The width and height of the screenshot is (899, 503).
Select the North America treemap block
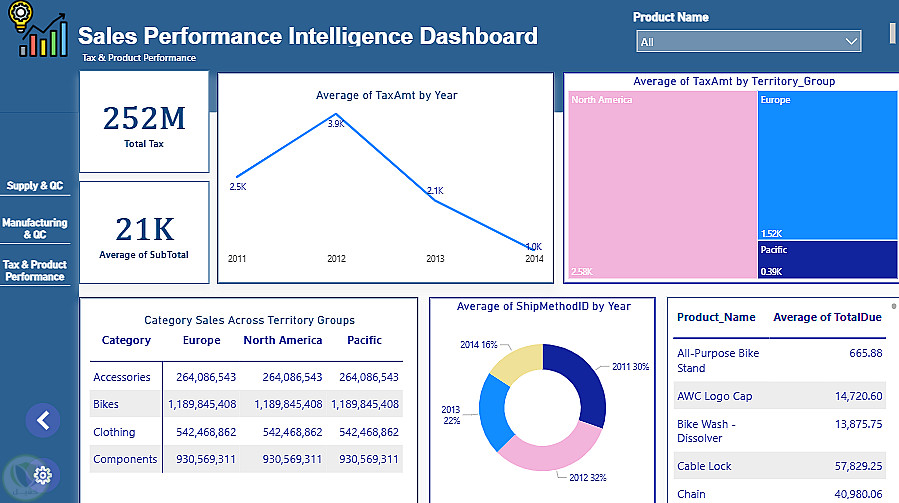[662, 185]
